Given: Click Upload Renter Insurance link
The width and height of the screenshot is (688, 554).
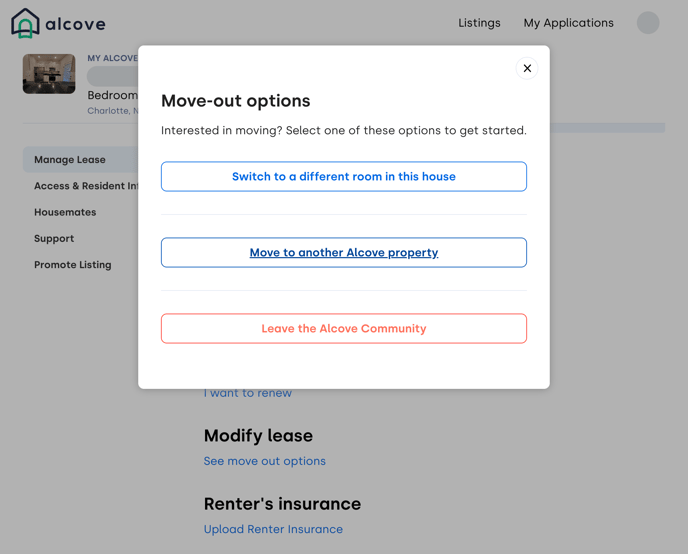Looking at the screenshot, I should 273,529.
